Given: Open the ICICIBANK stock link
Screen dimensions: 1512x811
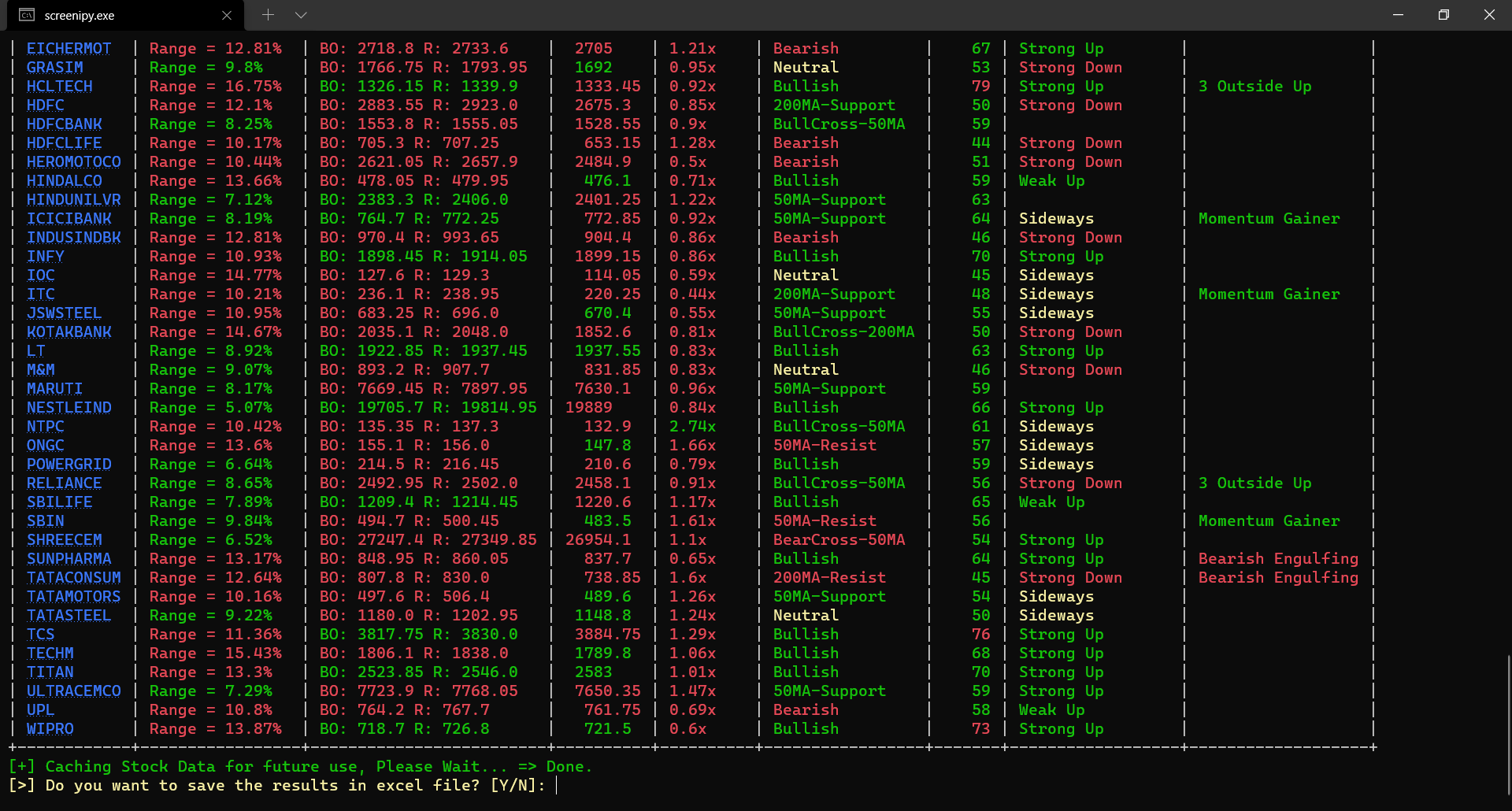Looking at the screenshot, I should point(69,219).
